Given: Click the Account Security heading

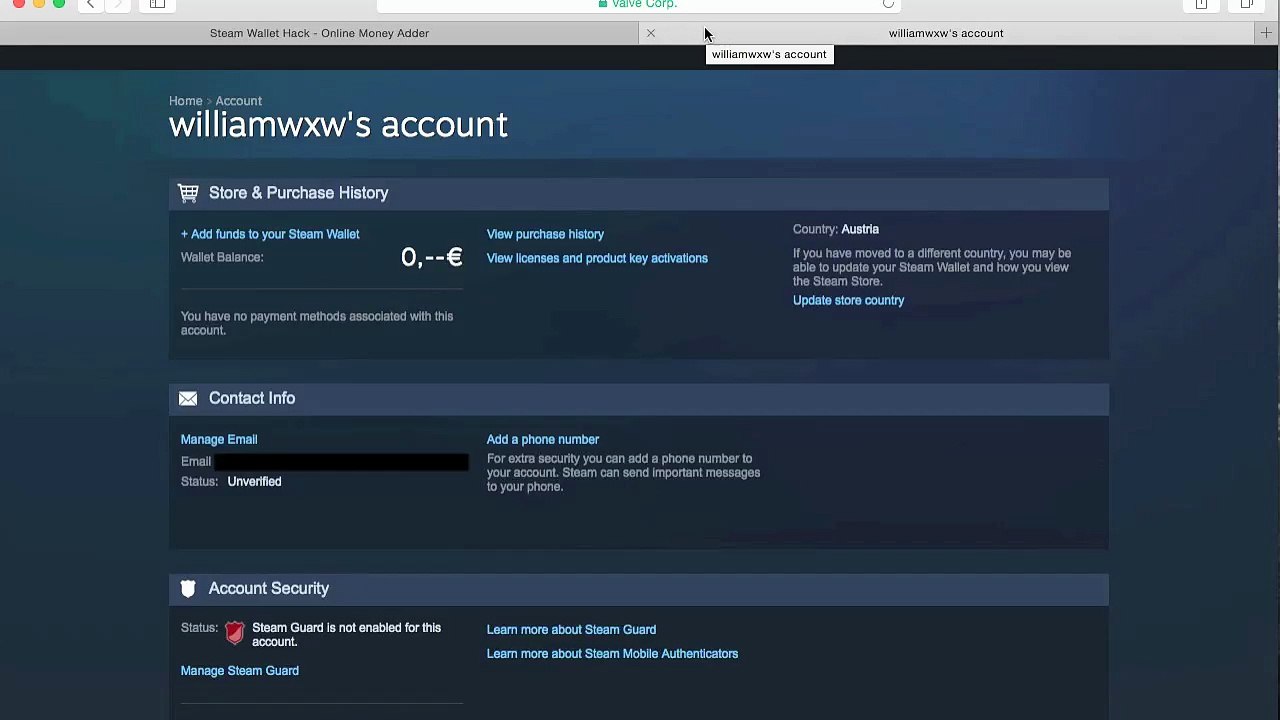Looking at the screenshot, I should click(269, 588).
